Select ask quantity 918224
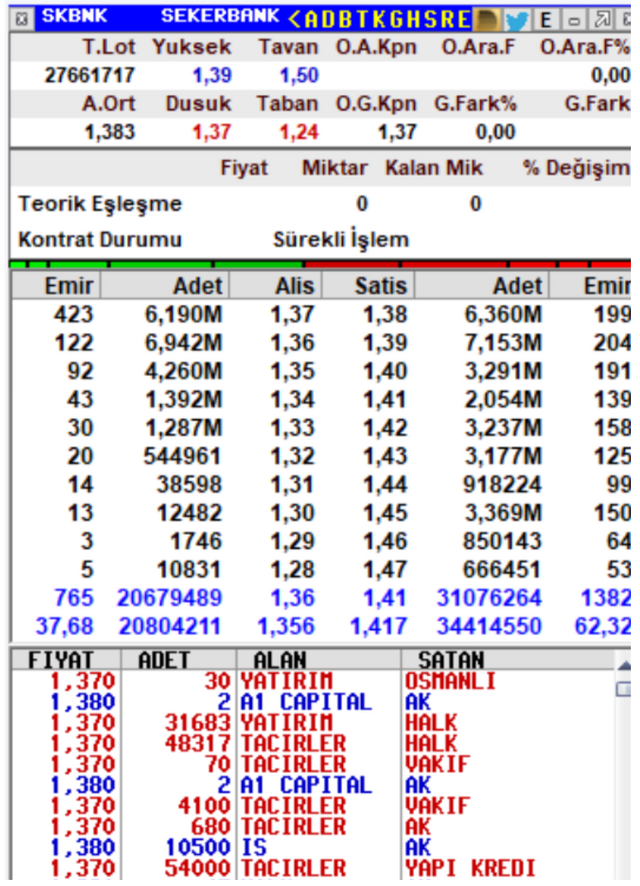This screenshot has width=640, height=886. tap(502, 484)
